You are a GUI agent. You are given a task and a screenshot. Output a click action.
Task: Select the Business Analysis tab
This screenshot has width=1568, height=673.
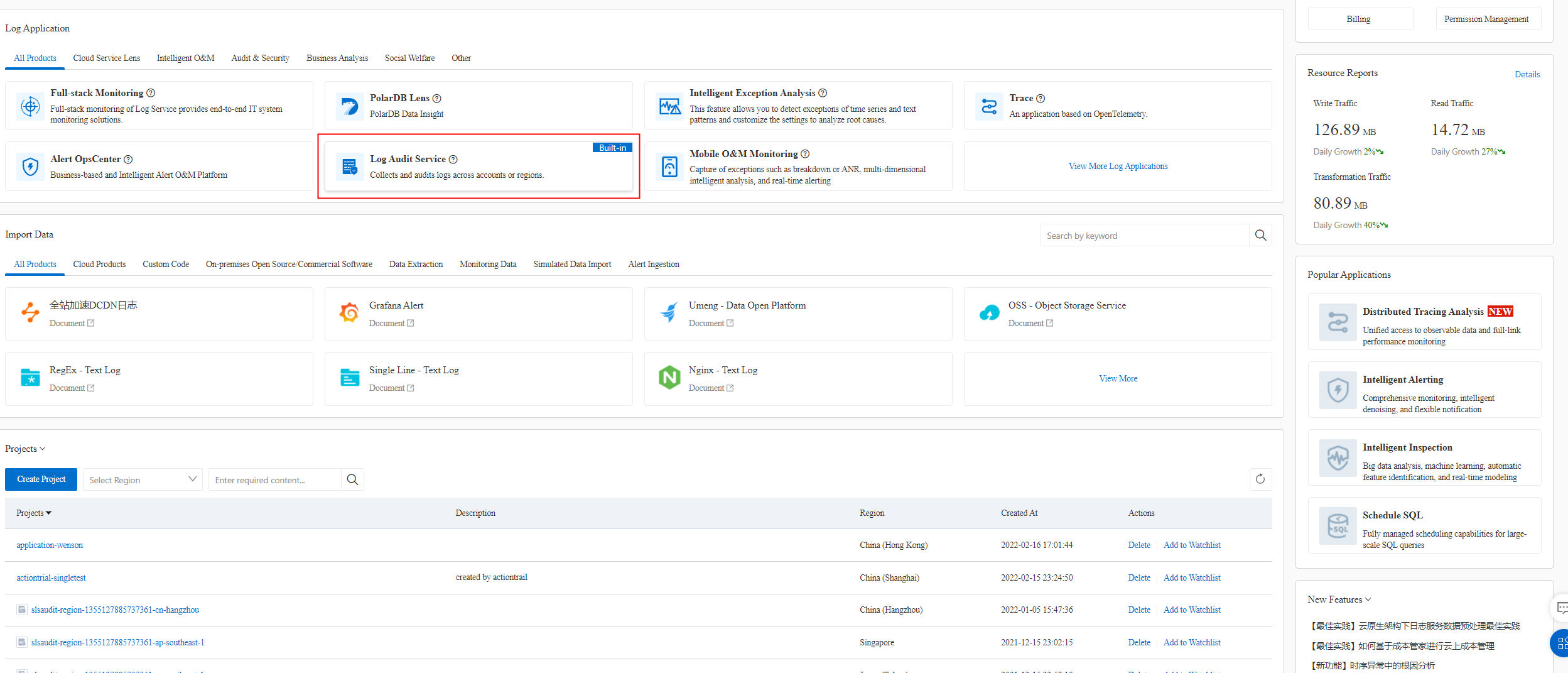coord(337,58)
